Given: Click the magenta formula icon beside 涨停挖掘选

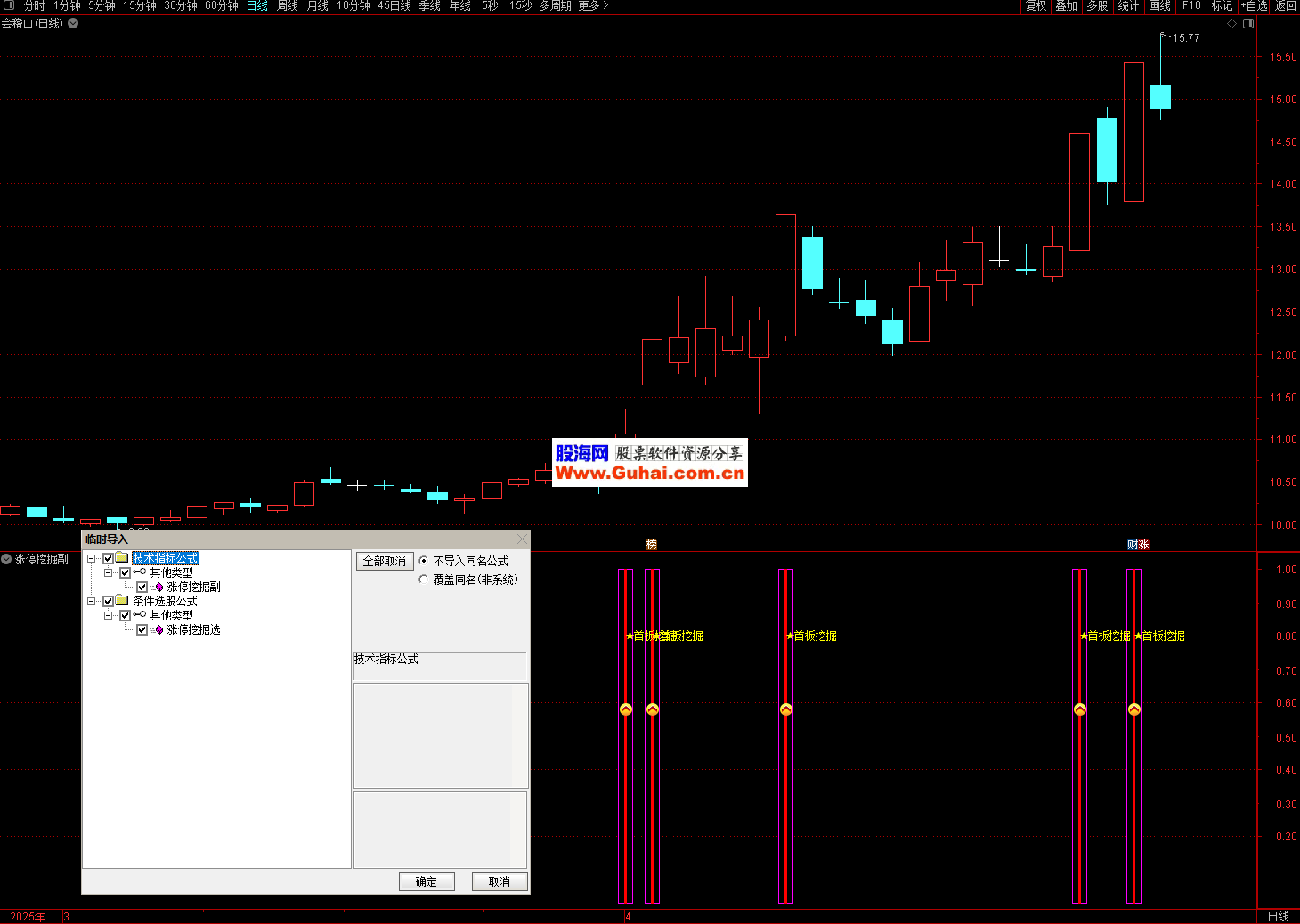Looking at the screenshot, I should (x=158, y=629).
